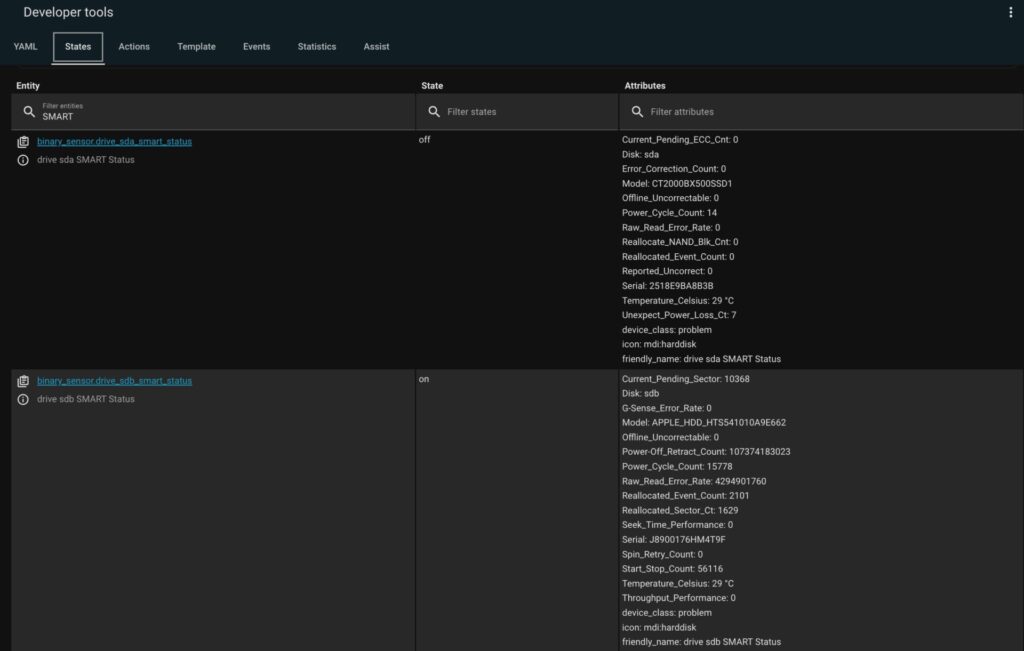Switch to the YAML tab

pos(25,47)
